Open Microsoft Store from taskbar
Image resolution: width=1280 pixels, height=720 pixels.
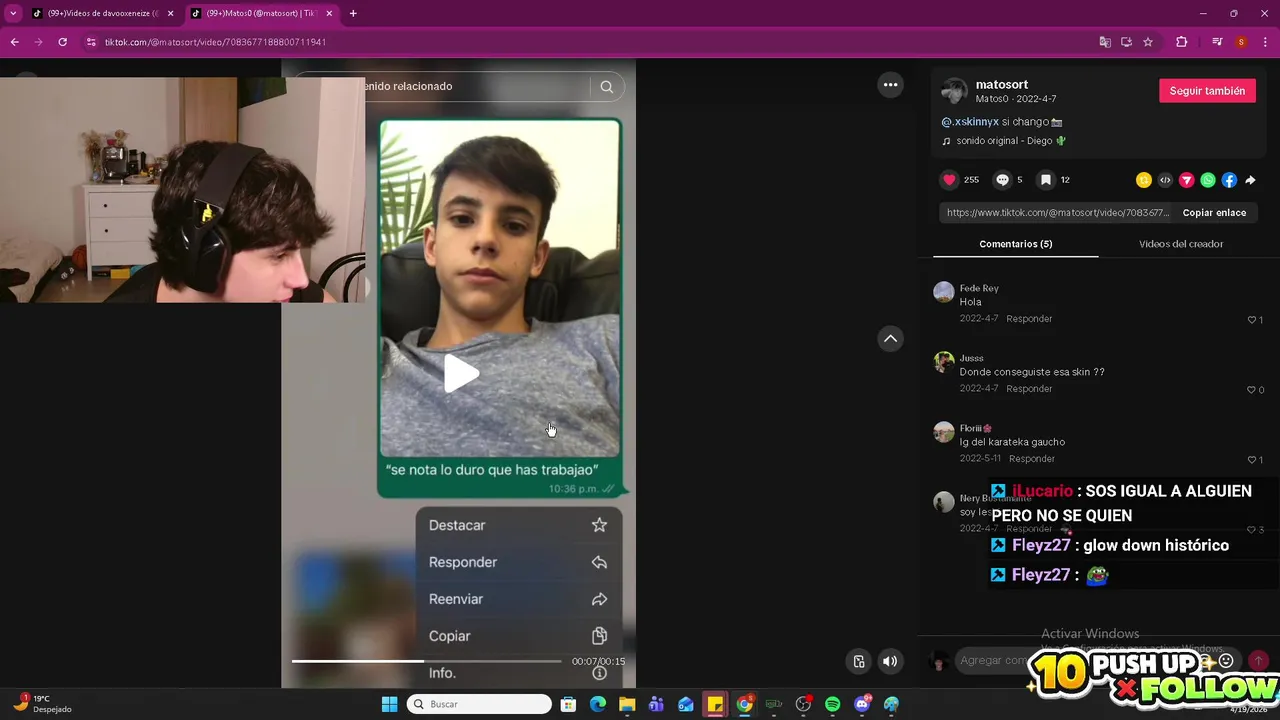[x=568, y=704]
